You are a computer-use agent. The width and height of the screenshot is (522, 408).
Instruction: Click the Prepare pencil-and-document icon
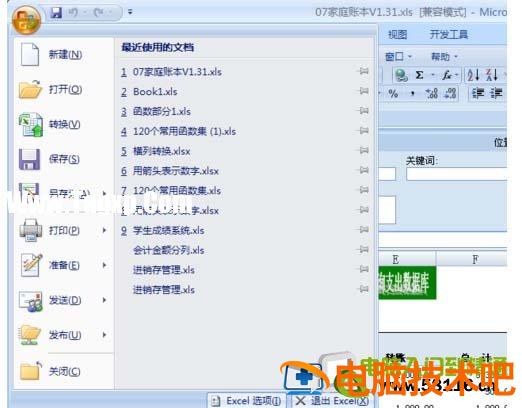[32, 265]
